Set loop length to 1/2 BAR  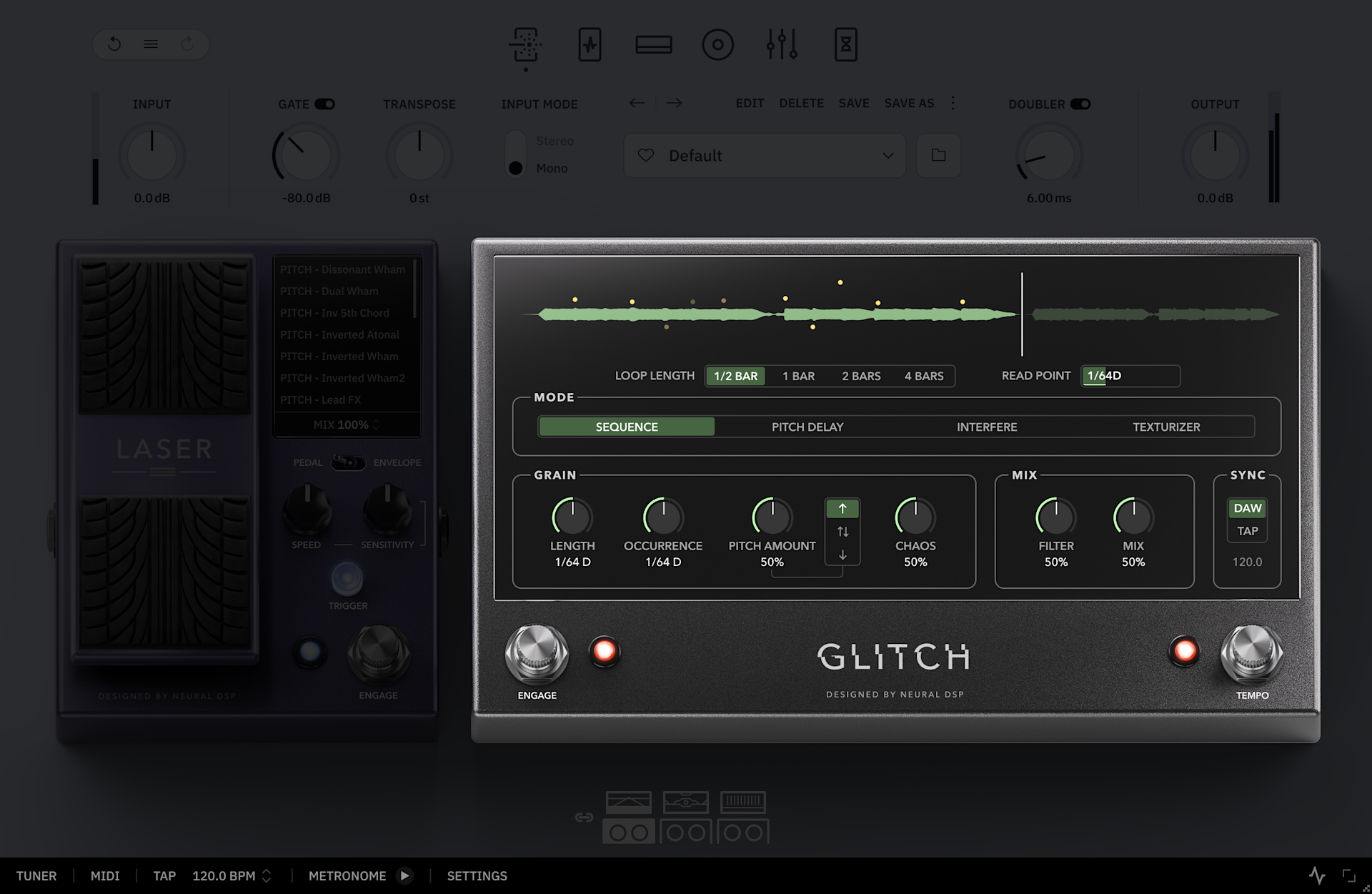coord(735,376)
